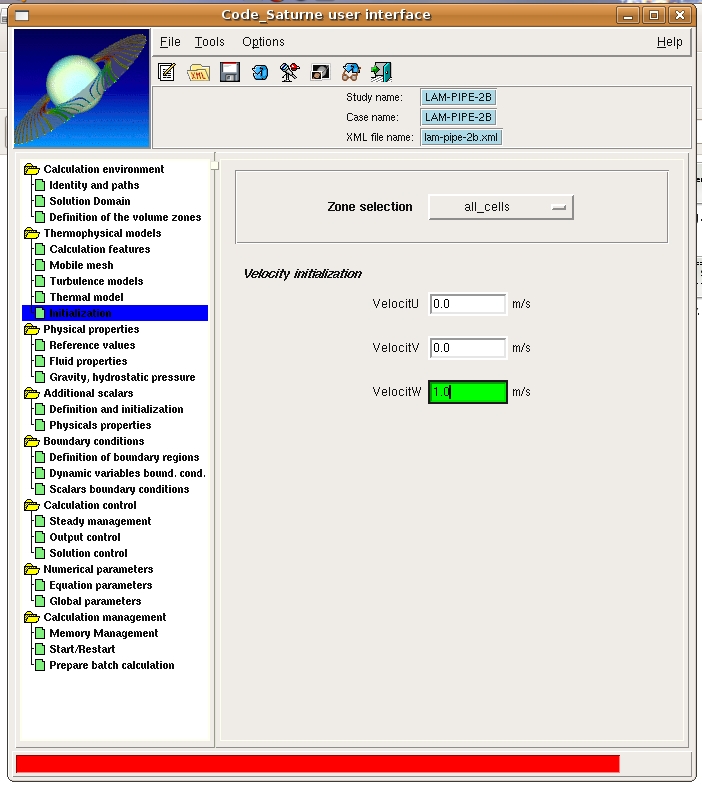The height and width of the screenshot is (788, 702).
Task: Collapse the Numerical parameters folder
Action: pyautogui.click(x=32, y=569)
